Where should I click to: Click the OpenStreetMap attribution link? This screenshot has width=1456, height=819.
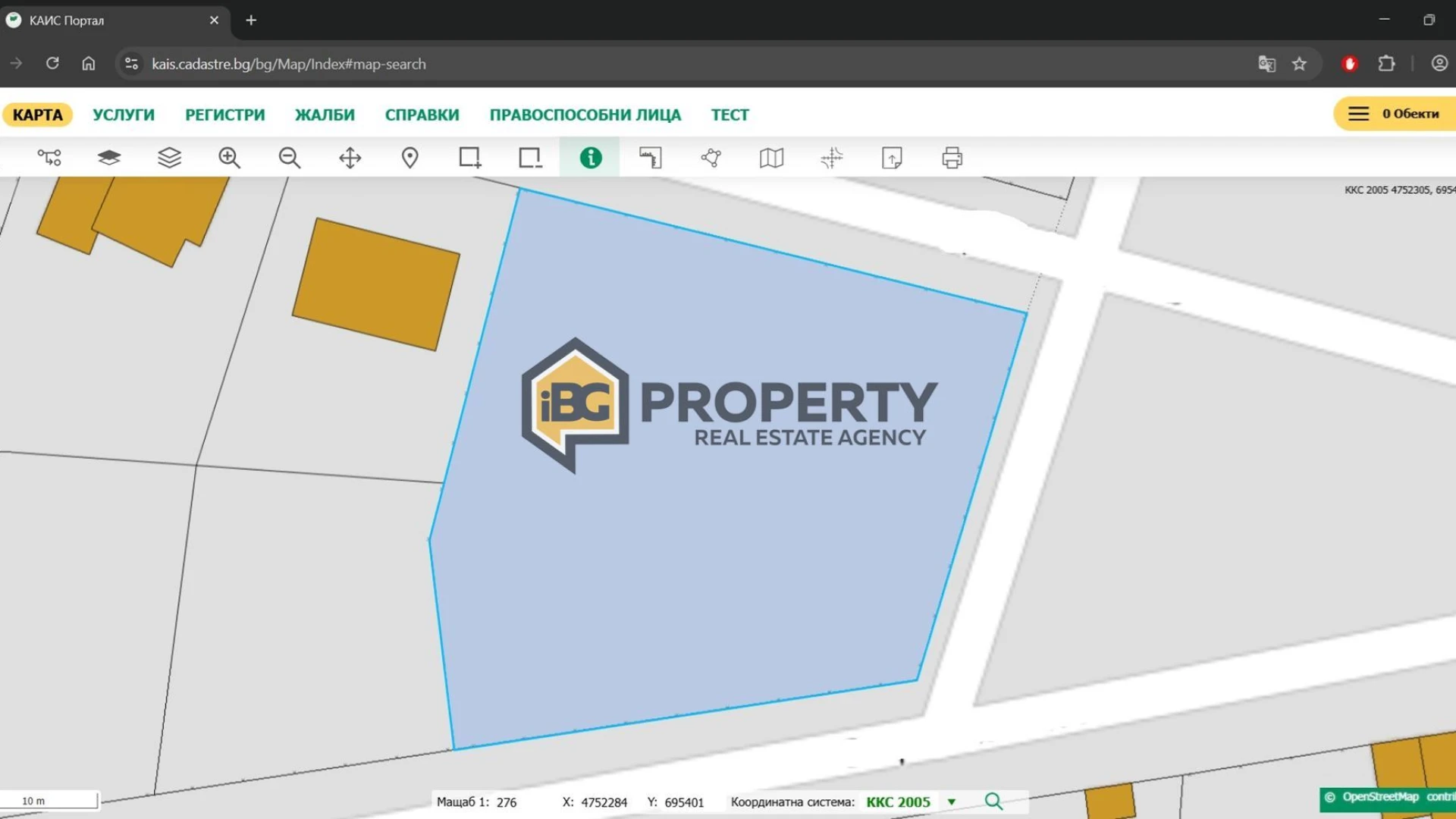tap(1380, 797)
